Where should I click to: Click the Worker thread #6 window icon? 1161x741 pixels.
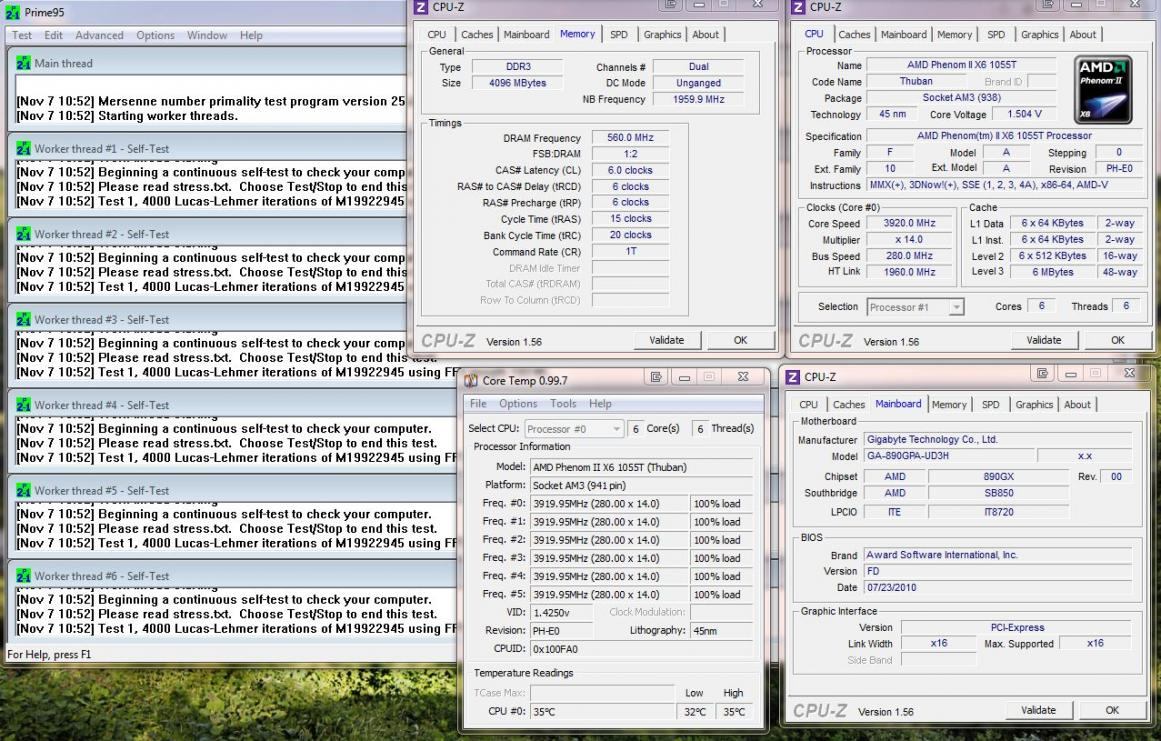pos(24,576)
